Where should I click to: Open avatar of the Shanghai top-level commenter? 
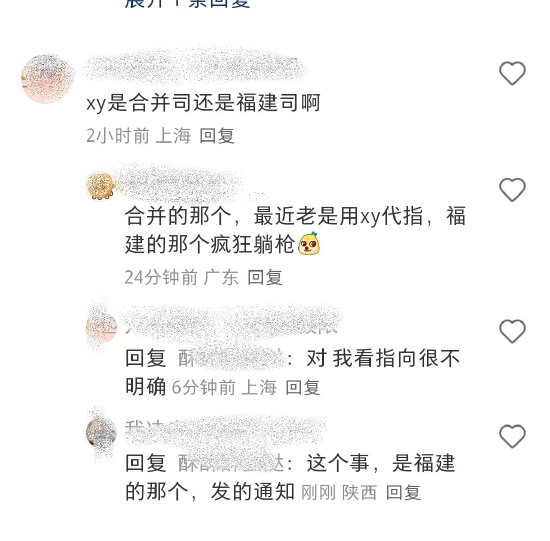tap(47, 79)
